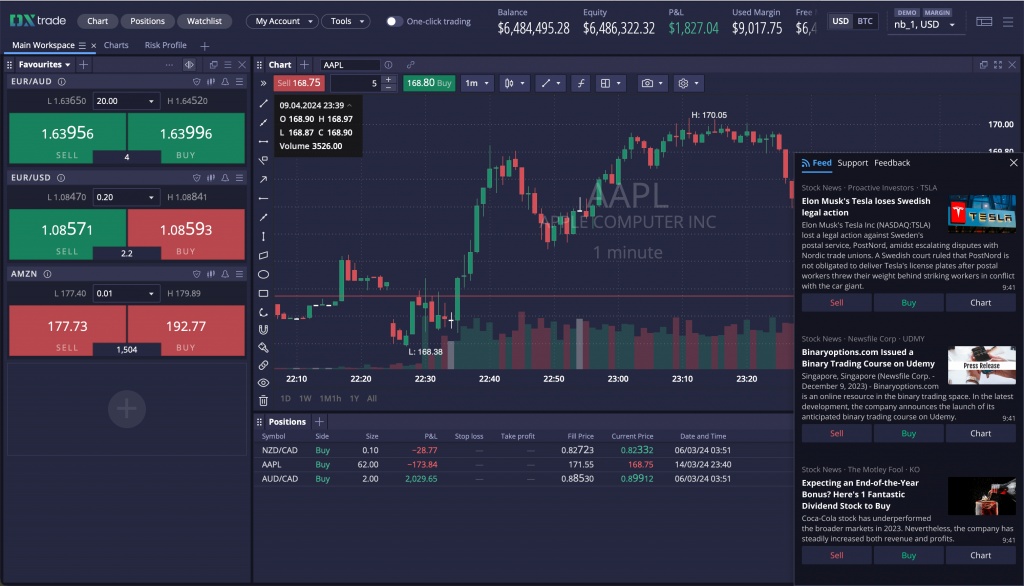Viewport: 1024px width, 586px height.
Task: Open the chart type candlestick dropdown
Action: [x=514, y=83]
